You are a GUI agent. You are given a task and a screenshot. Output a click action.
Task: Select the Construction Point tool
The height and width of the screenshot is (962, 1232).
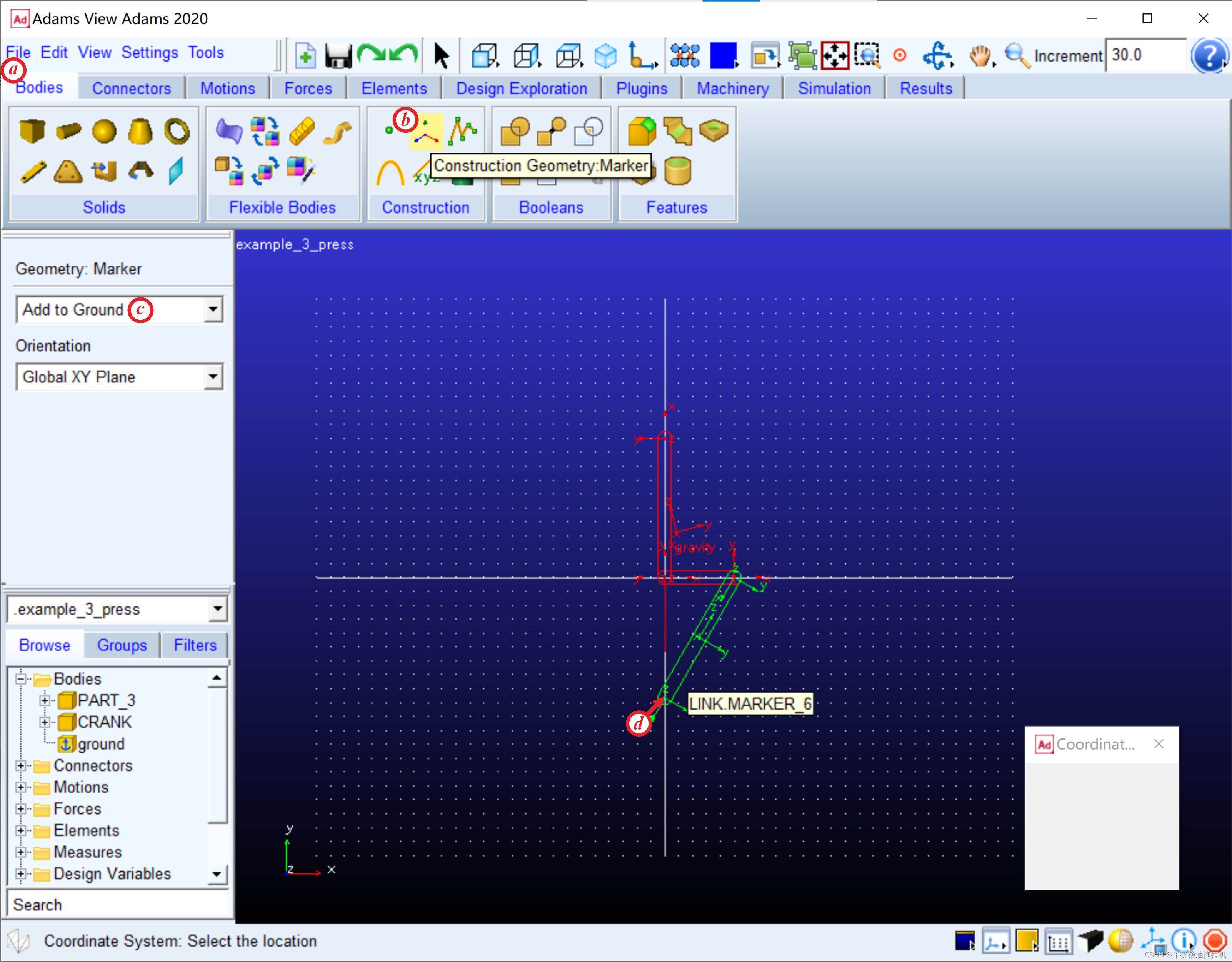coord(388,131)
